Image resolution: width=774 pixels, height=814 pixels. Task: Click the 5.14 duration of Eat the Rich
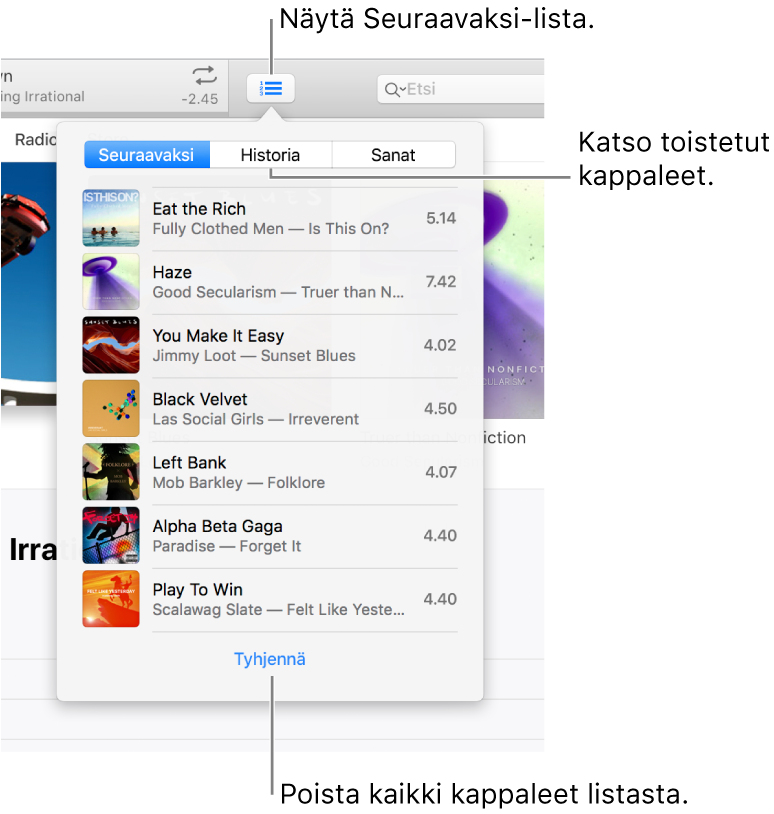click(441, 218)
